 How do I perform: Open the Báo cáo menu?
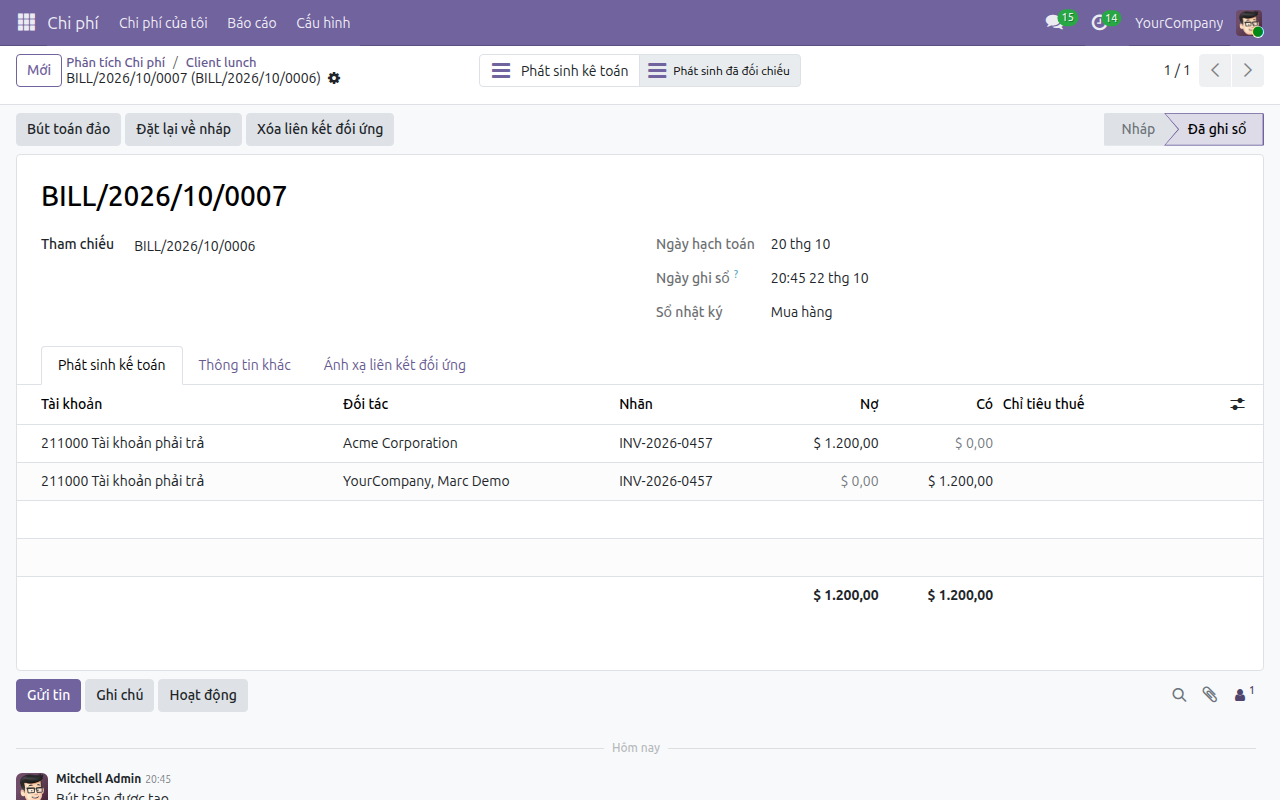tap(252, 22)
